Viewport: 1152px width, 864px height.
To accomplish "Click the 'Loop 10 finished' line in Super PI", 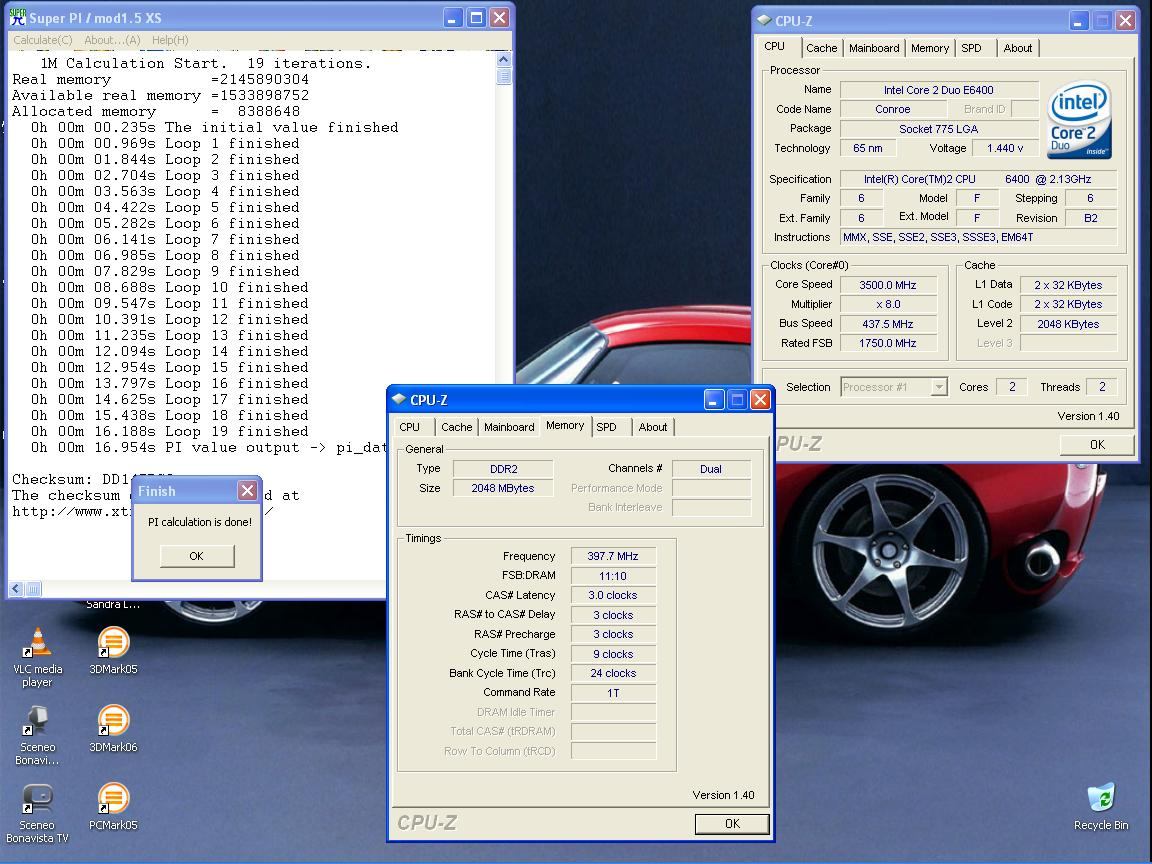I will point(170,287).
